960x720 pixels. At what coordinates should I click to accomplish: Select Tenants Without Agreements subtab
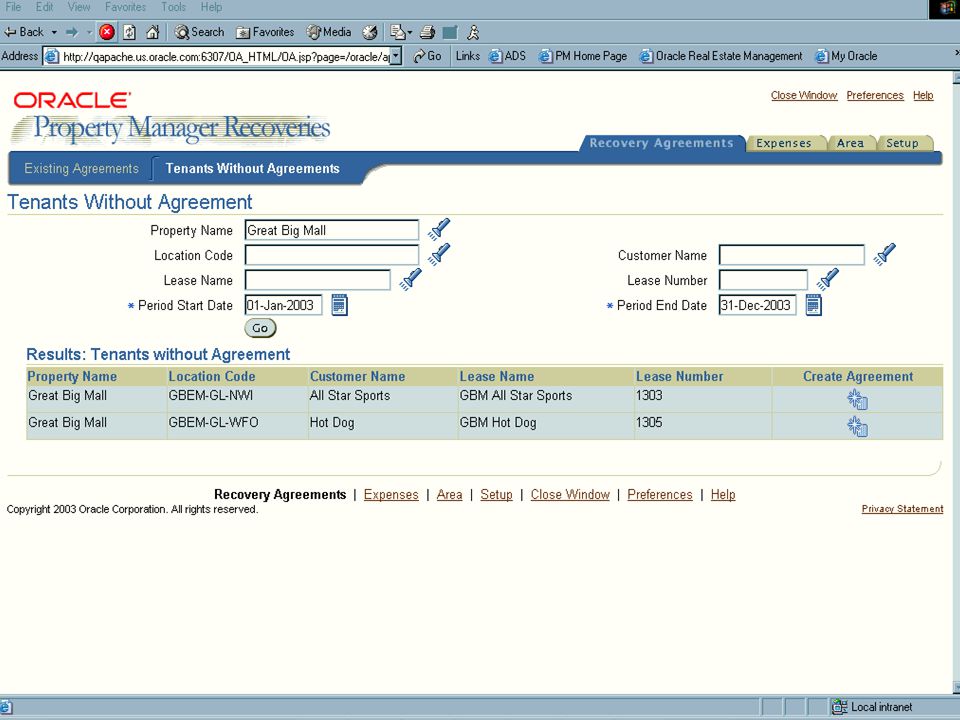[252, 168]
